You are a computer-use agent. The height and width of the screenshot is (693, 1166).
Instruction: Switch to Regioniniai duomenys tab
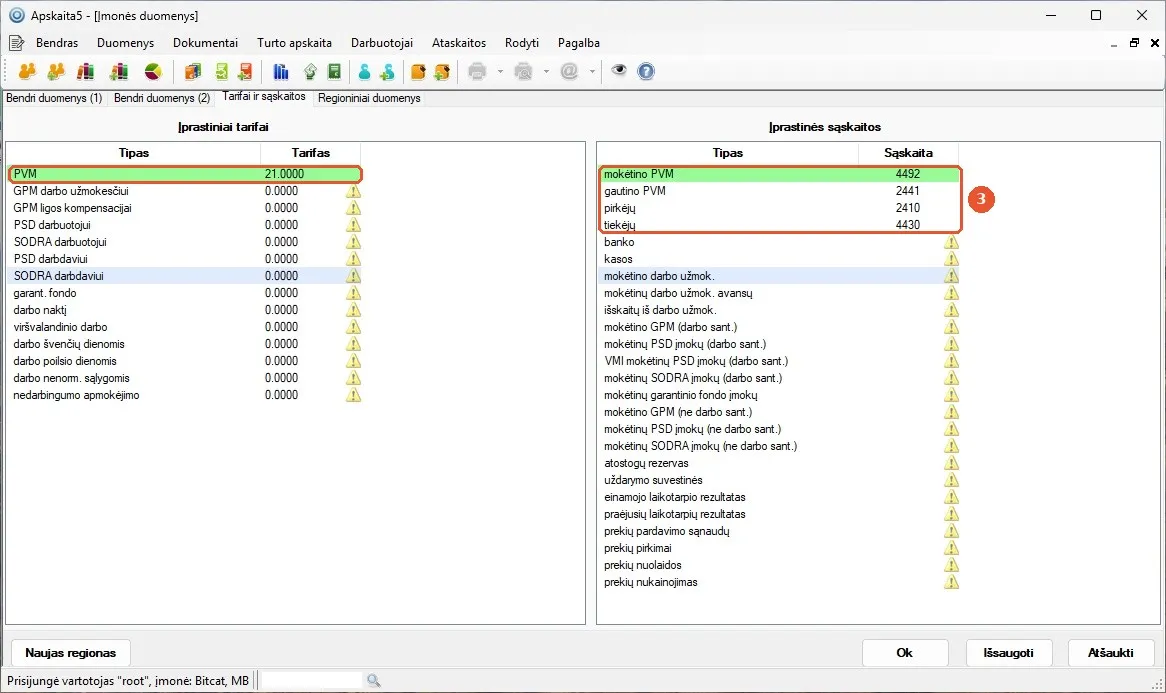coord(370,98)
